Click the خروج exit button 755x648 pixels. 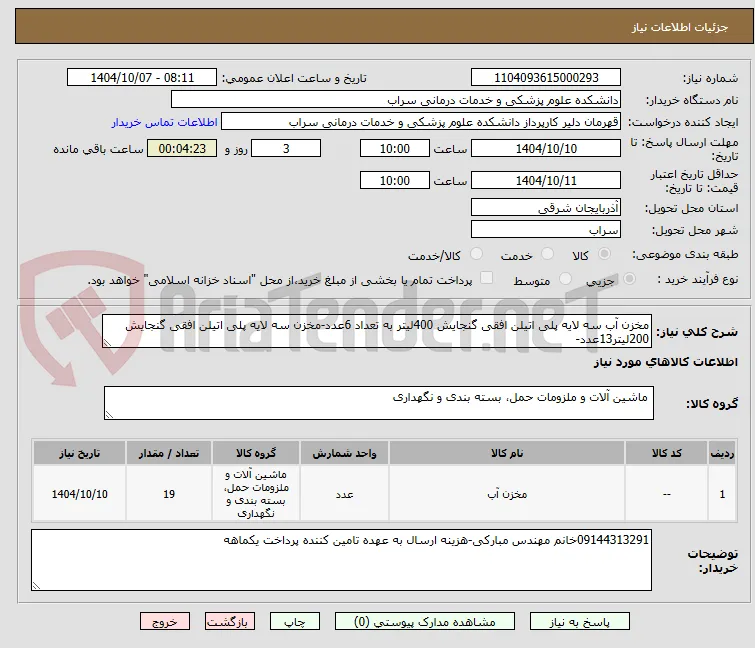point(165,622)
